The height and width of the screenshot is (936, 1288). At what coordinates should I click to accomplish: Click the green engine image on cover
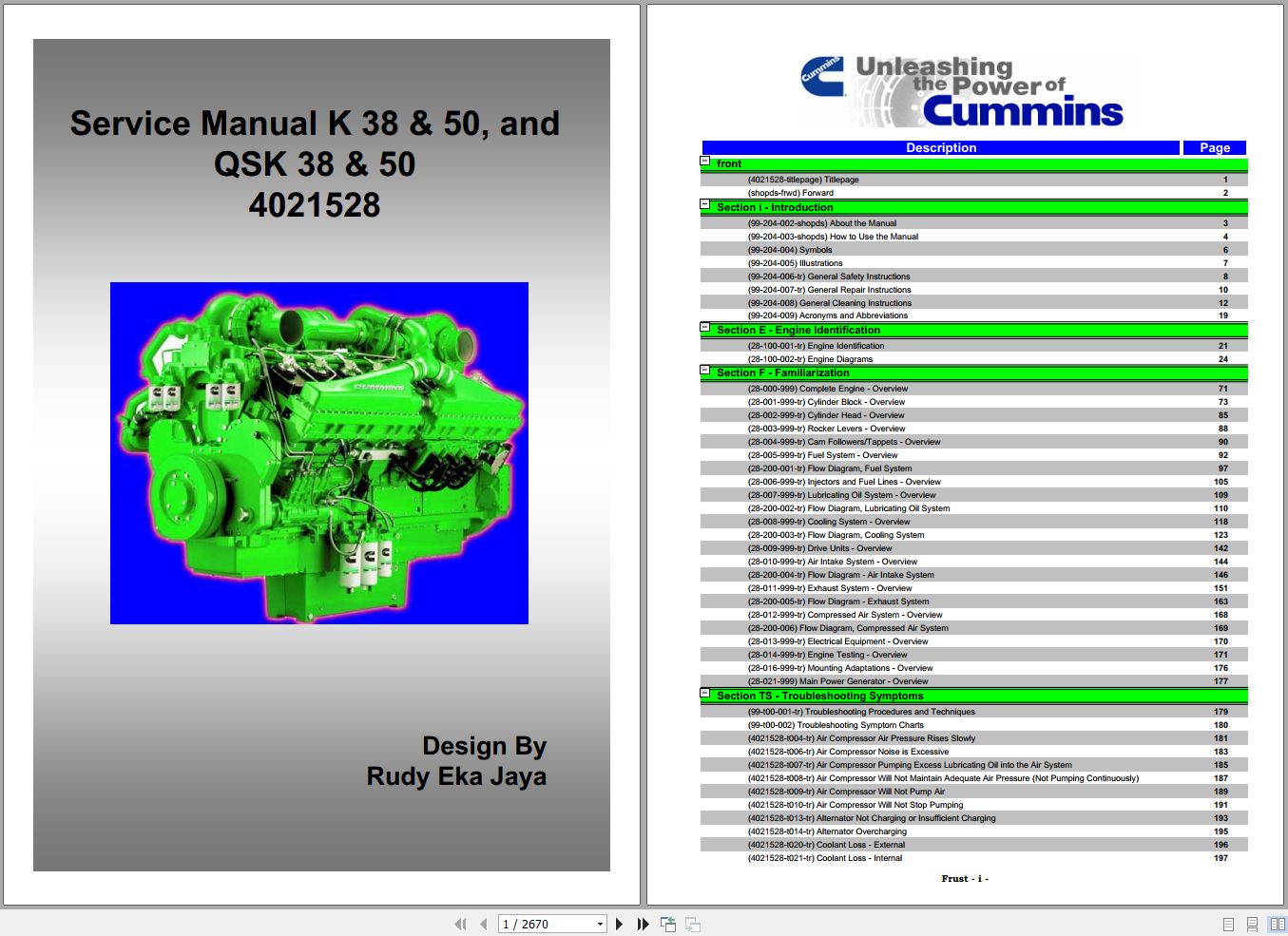319,453
